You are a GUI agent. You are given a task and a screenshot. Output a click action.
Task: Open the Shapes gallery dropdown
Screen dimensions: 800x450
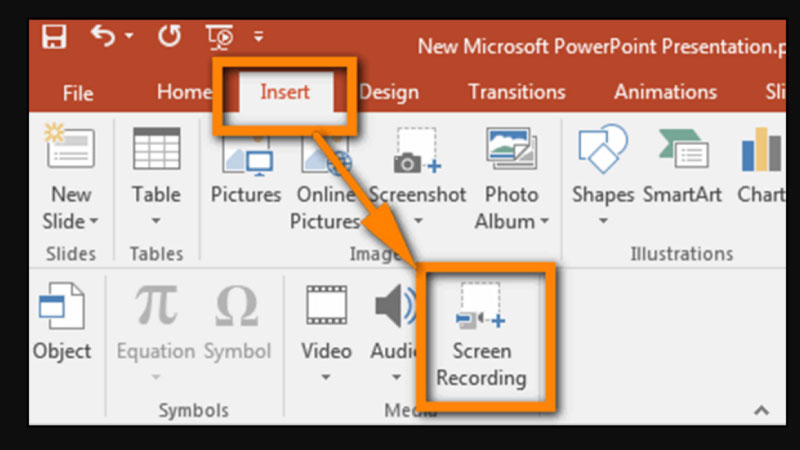click(603, 220)
